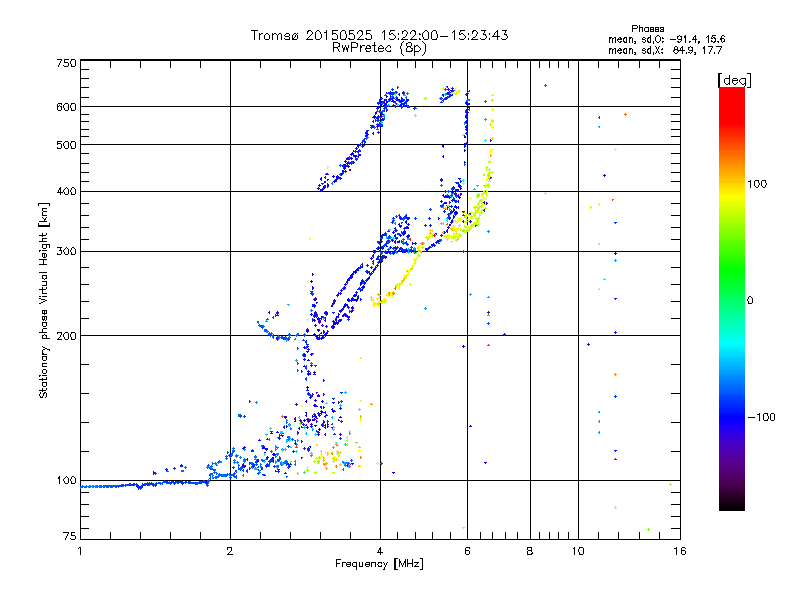Click the x-axis tick label '2'
The image size is (800, 600).
coord(230,551)
